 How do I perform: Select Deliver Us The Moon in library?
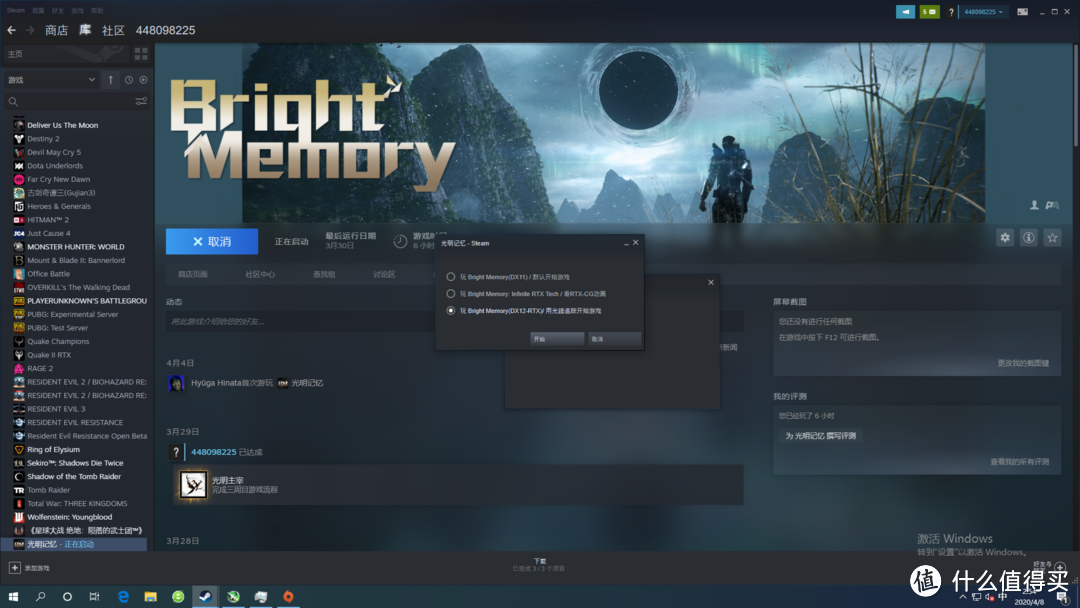click(x=63, y=125)
